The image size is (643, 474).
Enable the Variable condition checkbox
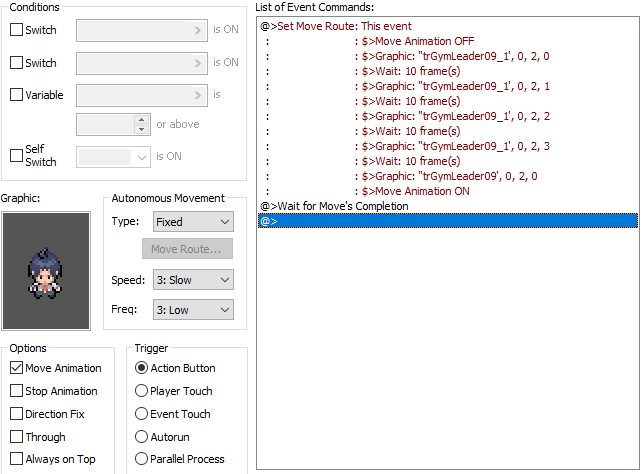[16, 96]
